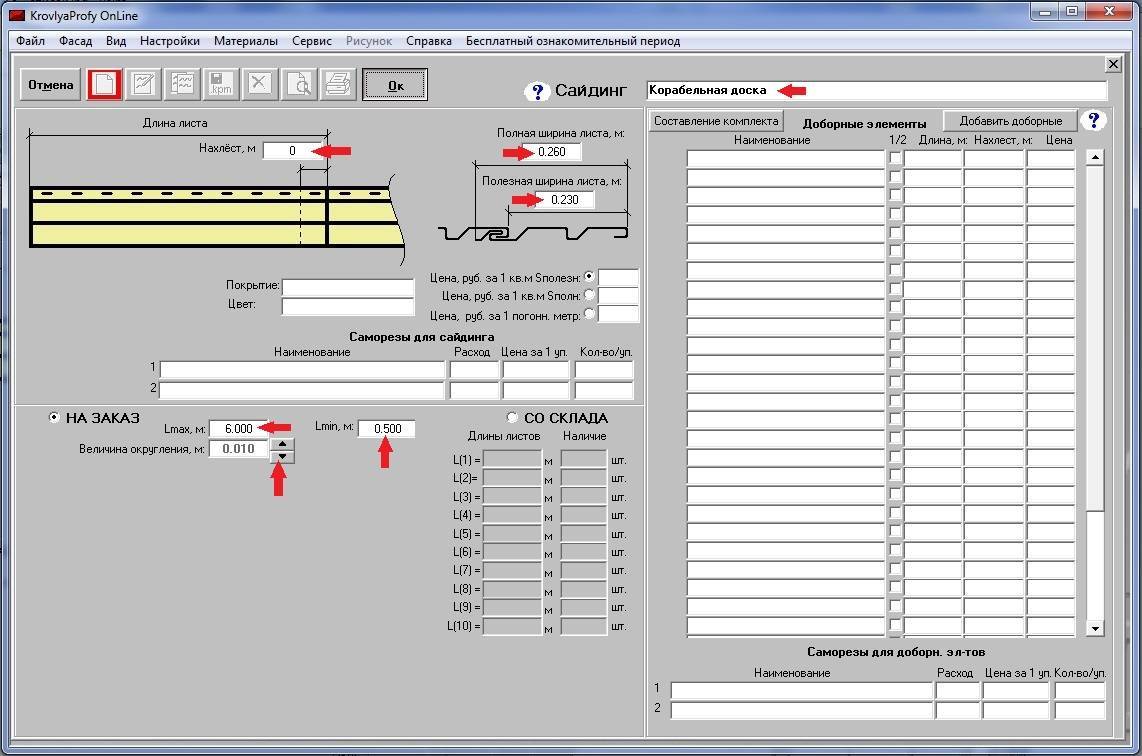Image resolution: width=1142 pixels, height=756 pixels.
Task: Tick first 1/2 checkbox in Доборные элементы
Action: [895, 158]
